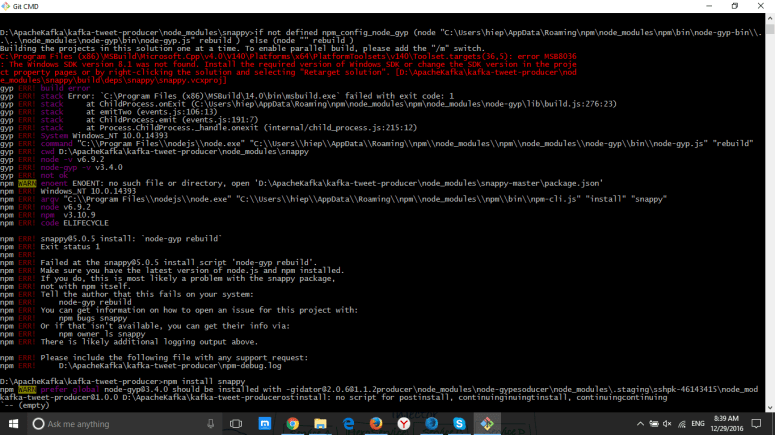Open File Explorer from the taskbar
Viewport: 775px width, 435px height.
click(320, 424)
